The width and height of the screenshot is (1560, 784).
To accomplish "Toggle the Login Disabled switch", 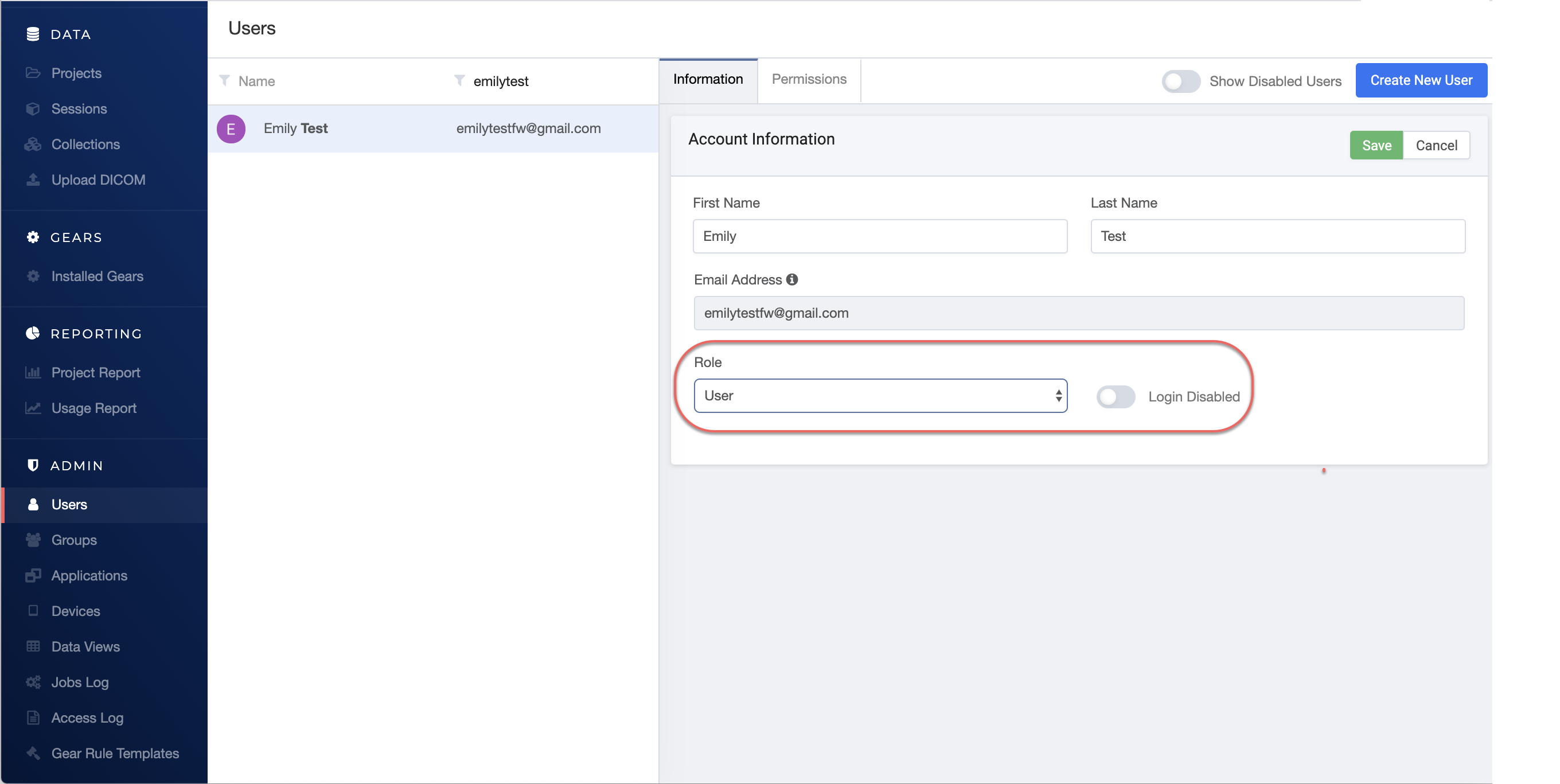I will (1115, 396).
